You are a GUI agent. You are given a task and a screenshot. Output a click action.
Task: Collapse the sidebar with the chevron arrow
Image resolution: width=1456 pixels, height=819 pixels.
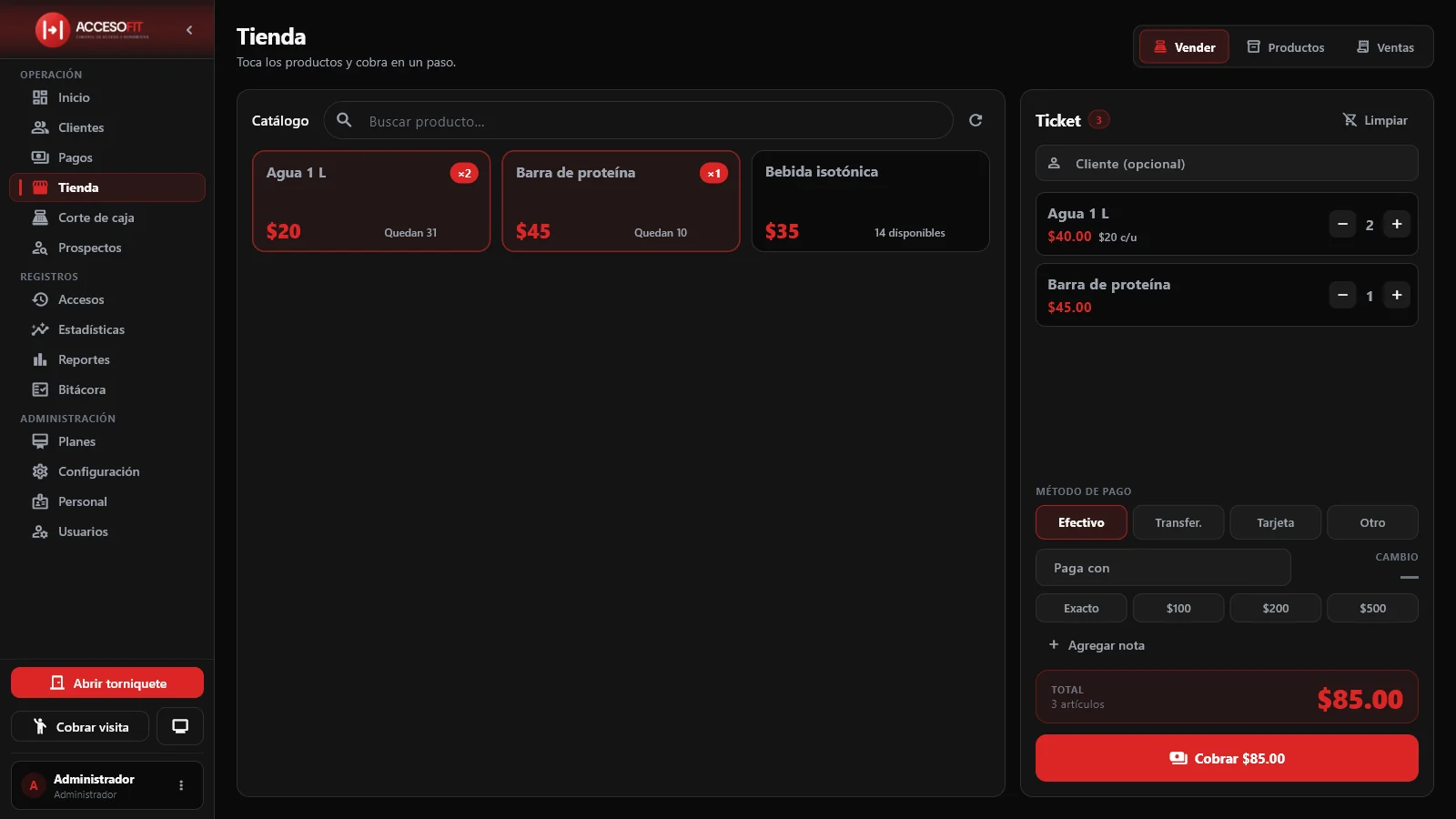(189, 30)
